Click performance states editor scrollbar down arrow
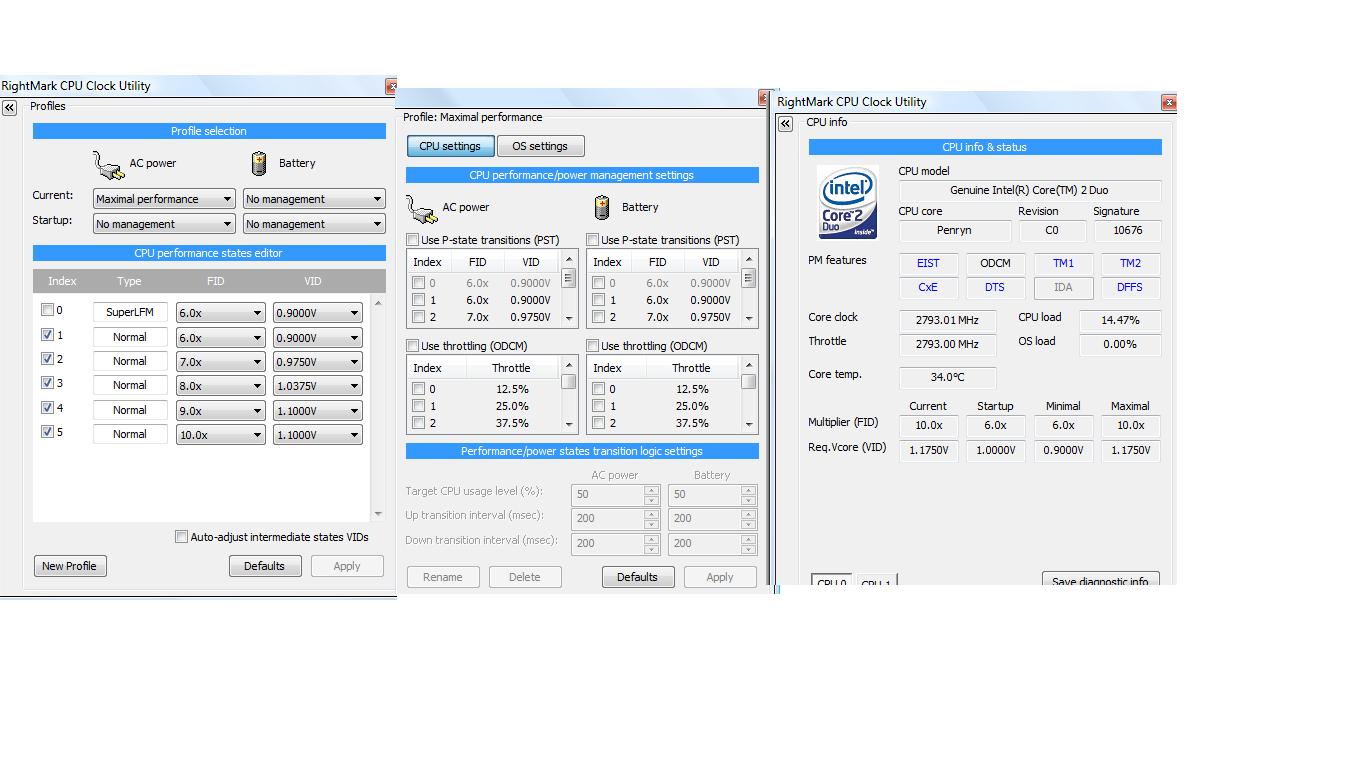This screenshot has height=768, width=1366. pyautogui.click(x=378, y=514)
